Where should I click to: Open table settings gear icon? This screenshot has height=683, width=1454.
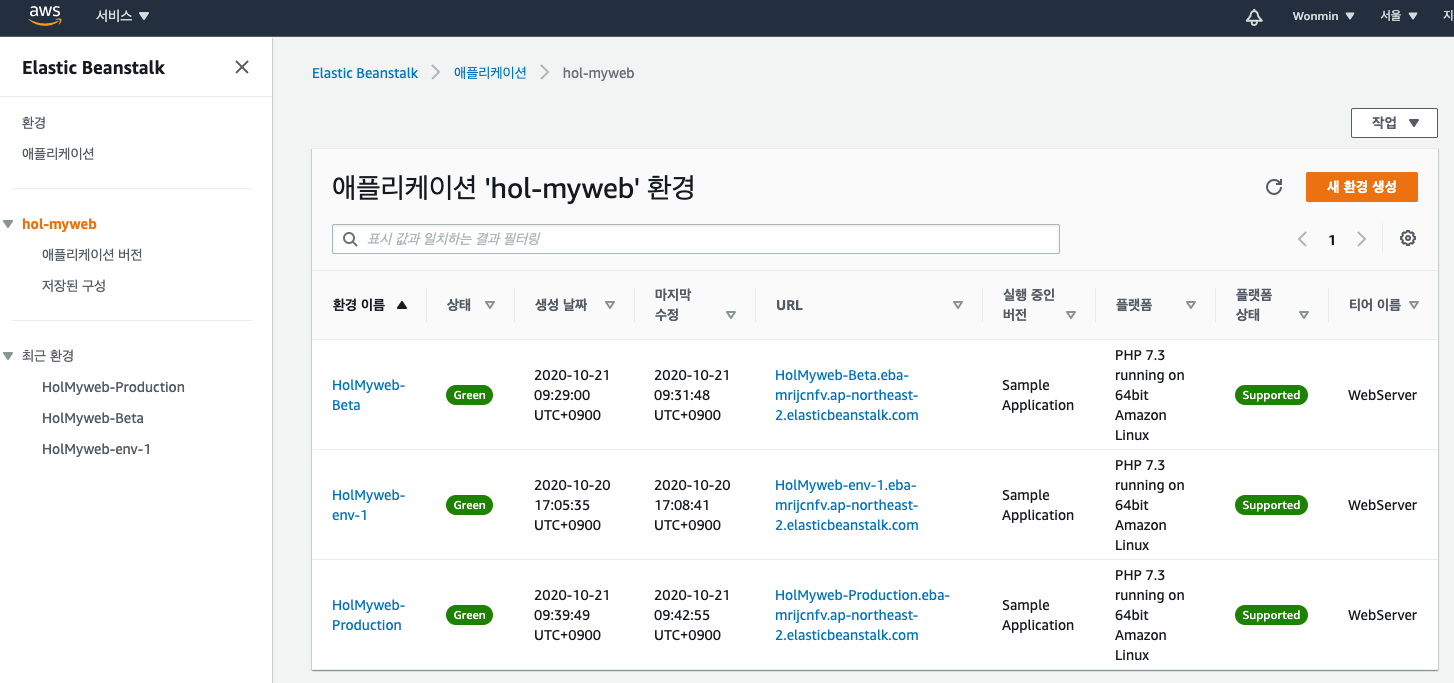tap(1408, 238)
